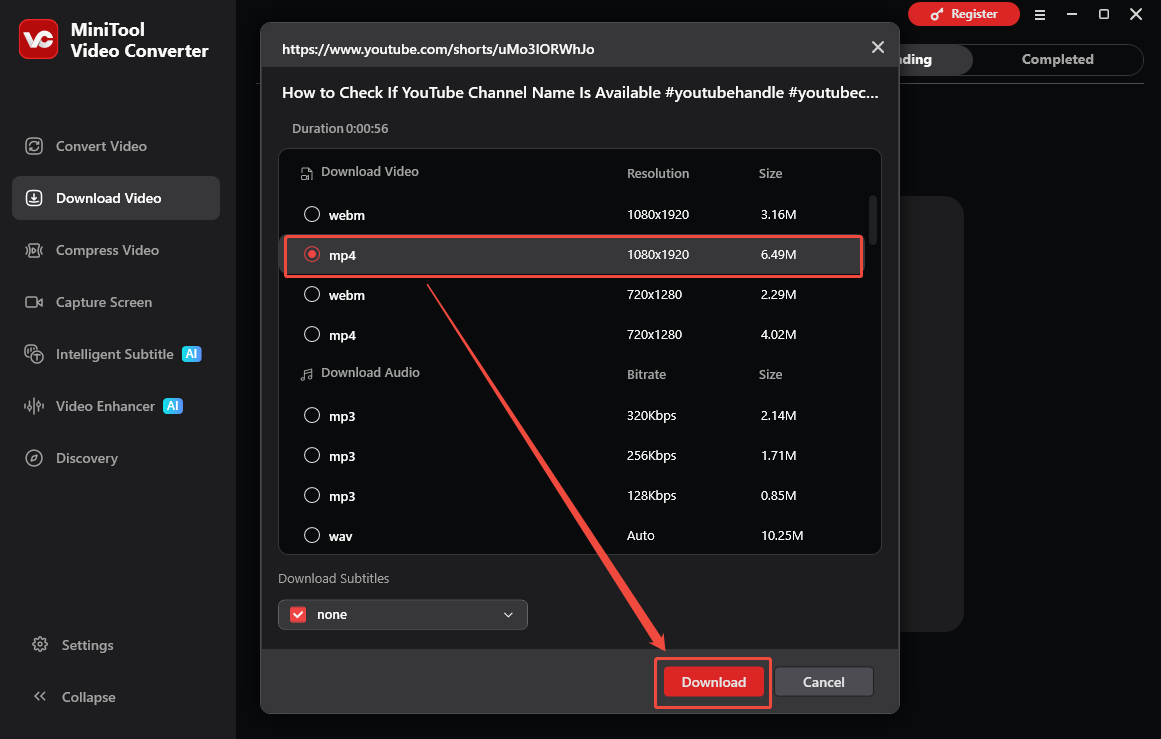The image size is (1161, 739).
Task: Choose mp3 320Kbps audio radio button
Action: click(312, 415)
